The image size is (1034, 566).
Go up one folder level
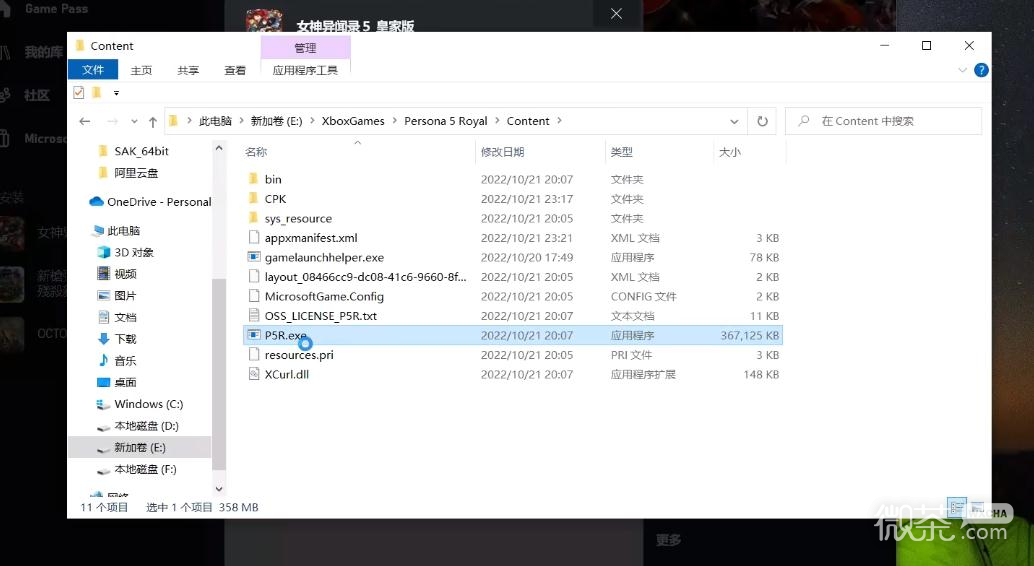[x=153, y=121]
